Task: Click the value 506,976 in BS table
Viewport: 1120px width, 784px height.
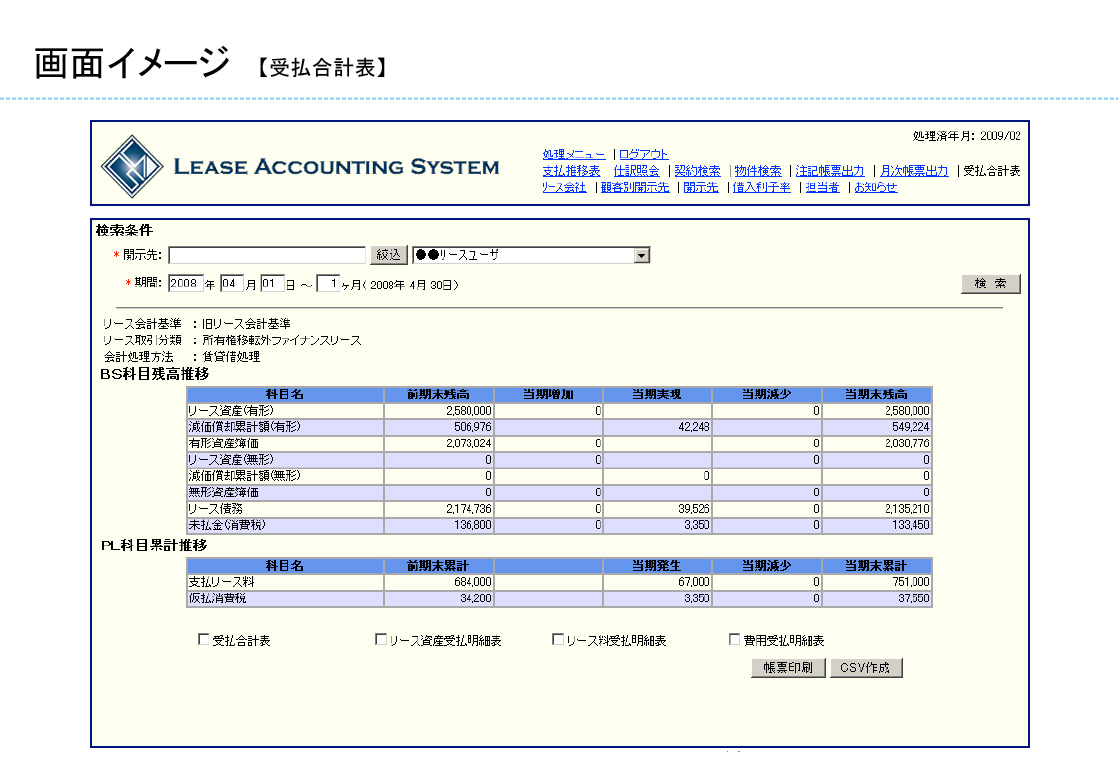Action: click(x=473, y=427)
